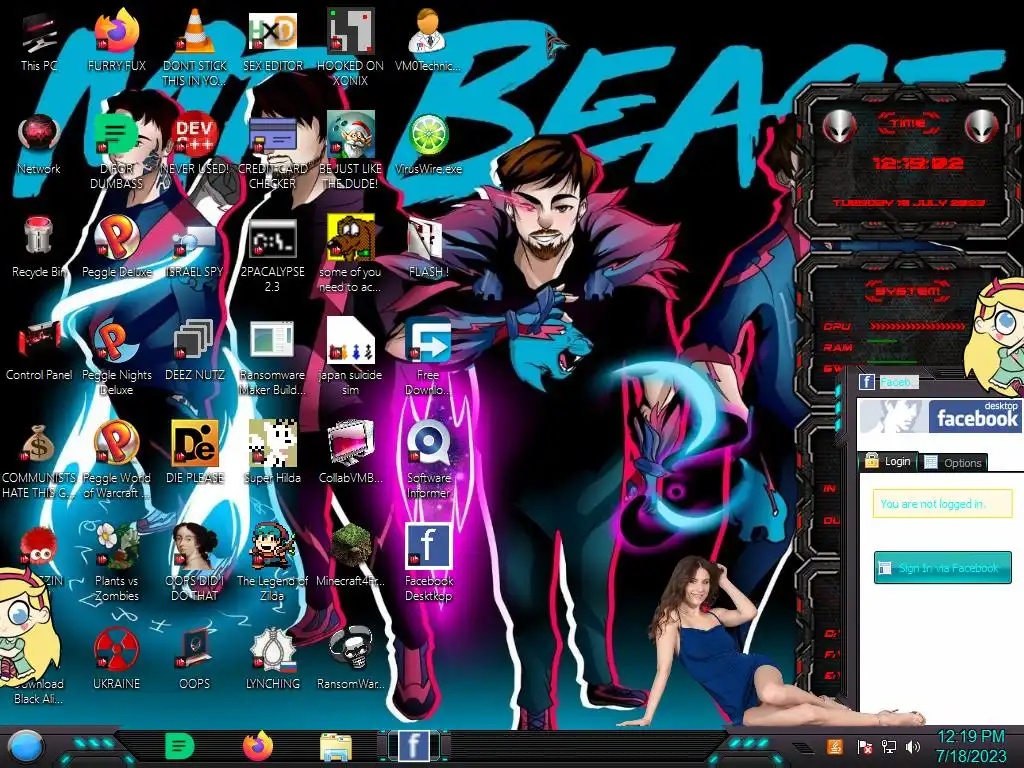The height and width of the screenshot is (768, 1024).
Task: Click the red-X flag tray icon
Action: pyautogui.click(x=865, y=746)
